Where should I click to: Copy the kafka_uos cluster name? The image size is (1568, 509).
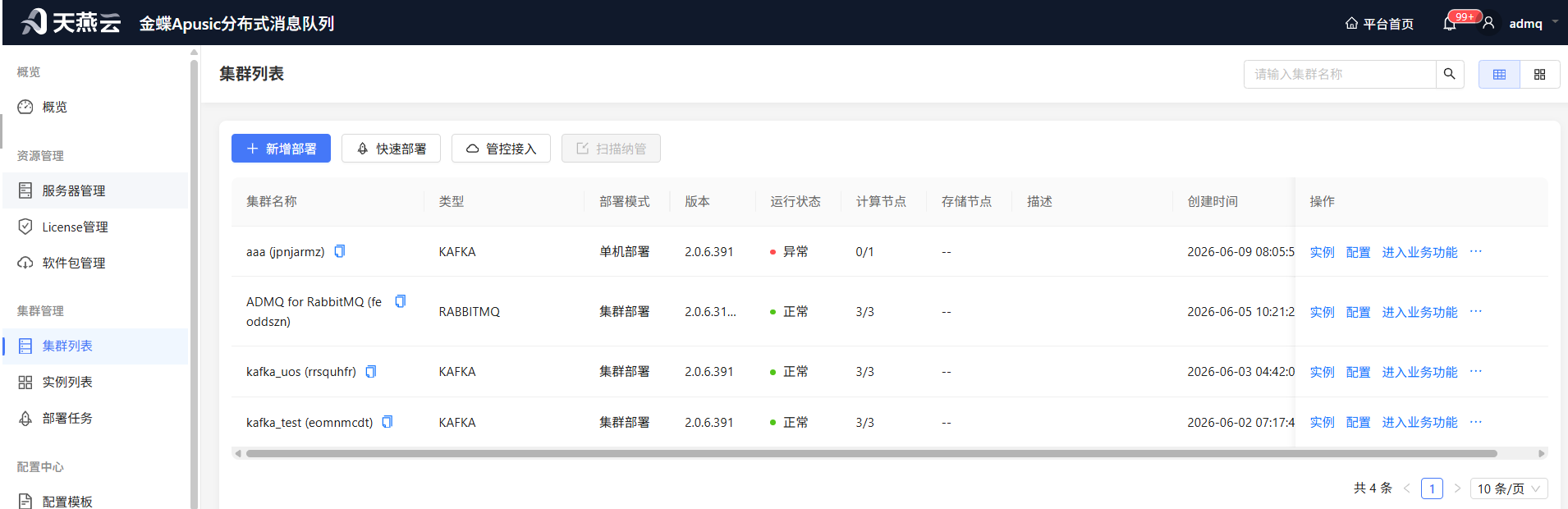tap(371, 372)
